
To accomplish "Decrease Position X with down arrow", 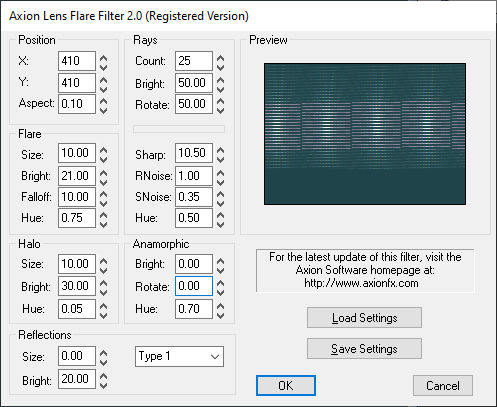I will (104, 67).
